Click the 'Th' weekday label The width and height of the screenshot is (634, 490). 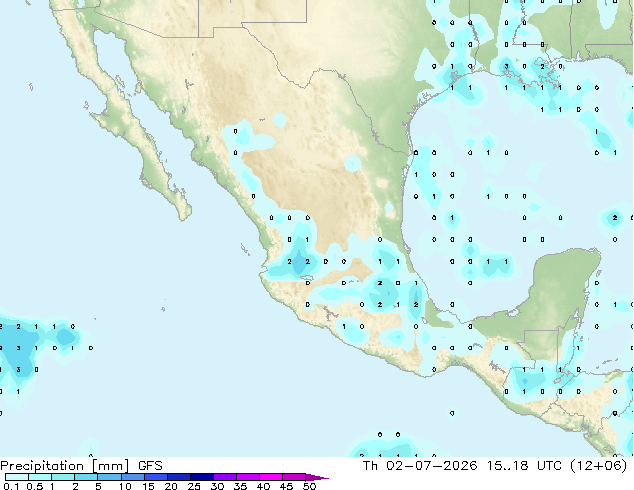370,465
